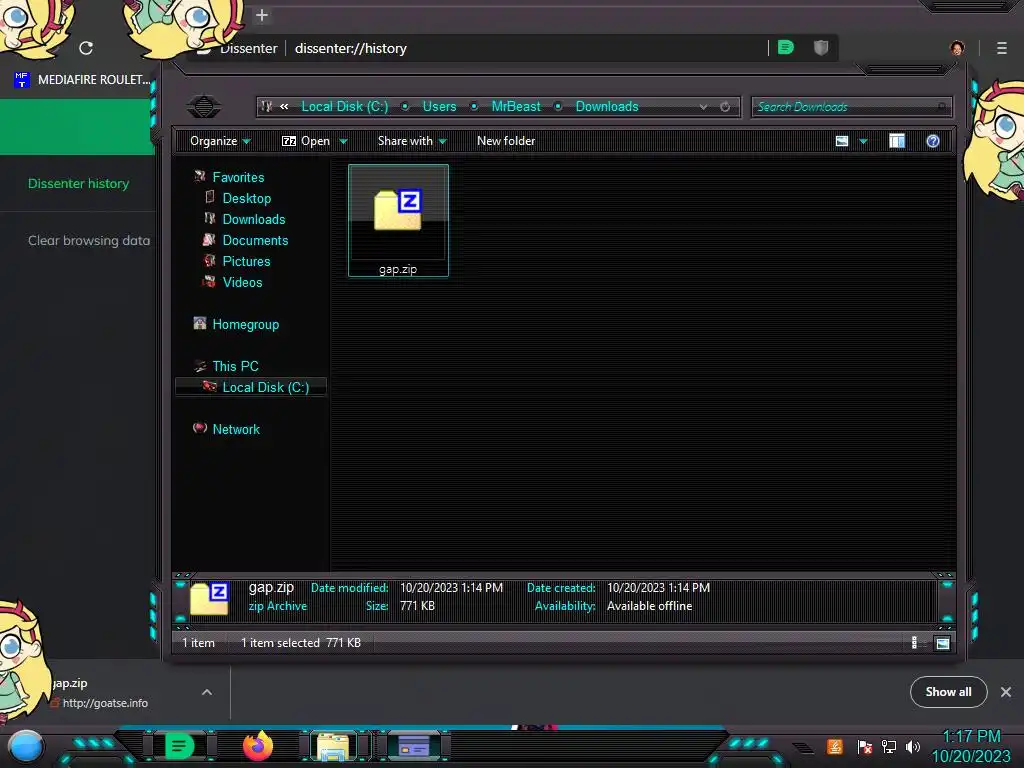This screenshot has height=768, width=1024.
Task: Click the Downloads breadcrumb segment
Action: [x=607, y=106]
